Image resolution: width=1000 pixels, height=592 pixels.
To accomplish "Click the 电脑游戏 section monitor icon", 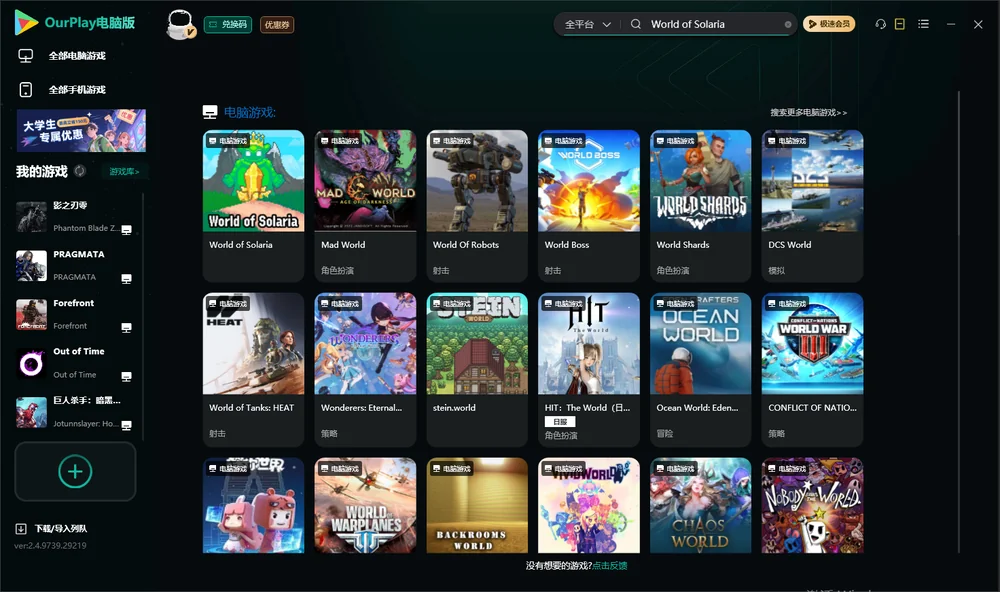I will click(x=210, y=112).
